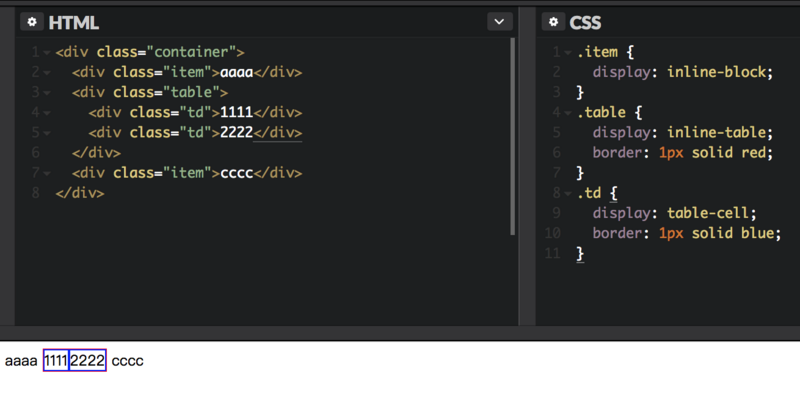Expand the HTML panel dropdown chevron
This screenshot has height=398, width=800.
pos(499,22)
